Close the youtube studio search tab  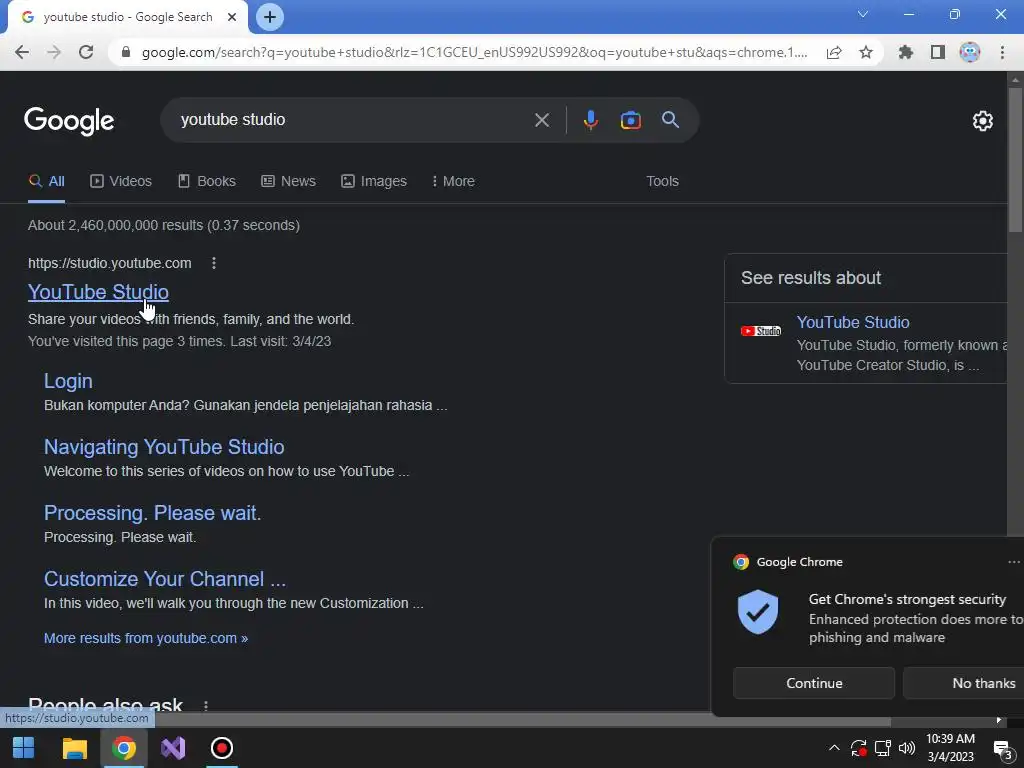pyautogui.click(x=232, y=17)
